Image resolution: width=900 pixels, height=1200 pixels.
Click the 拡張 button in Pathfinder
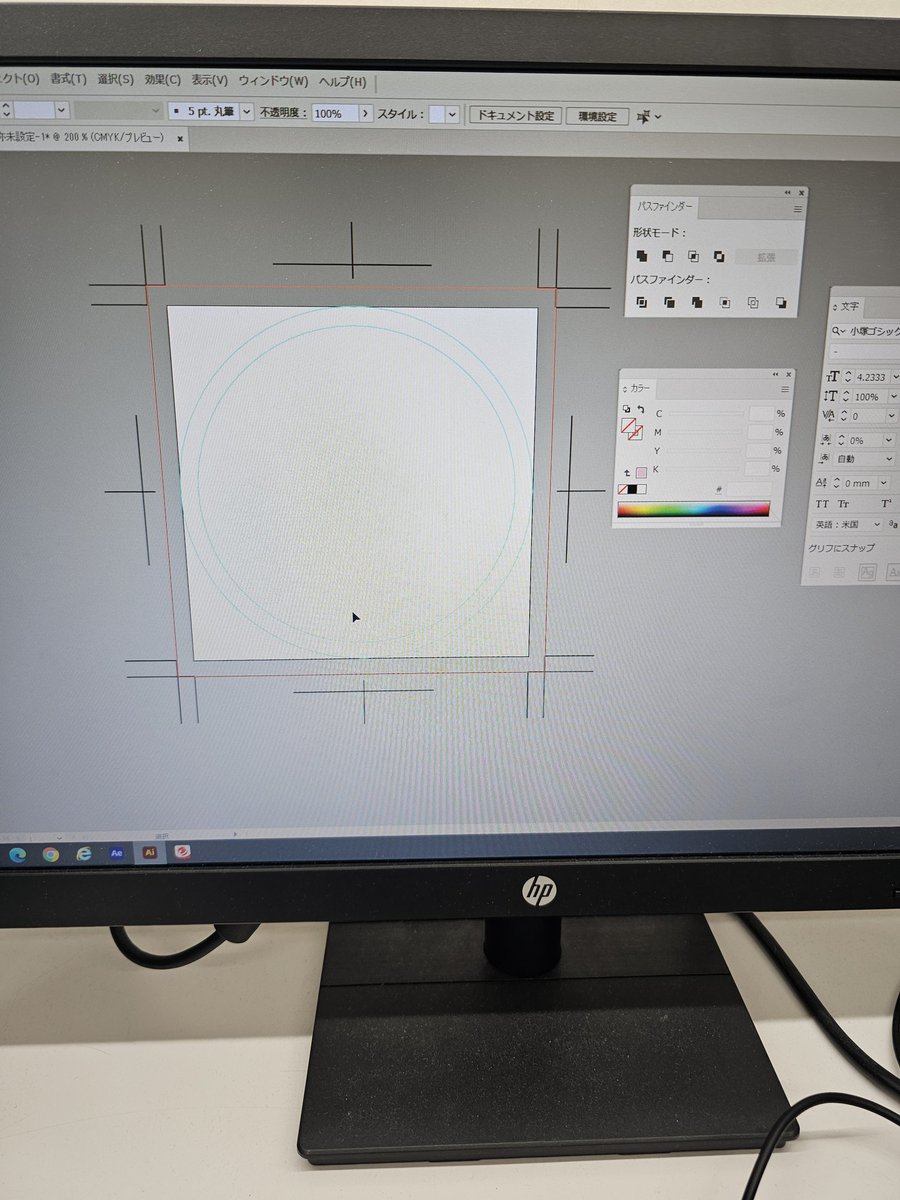766,257
